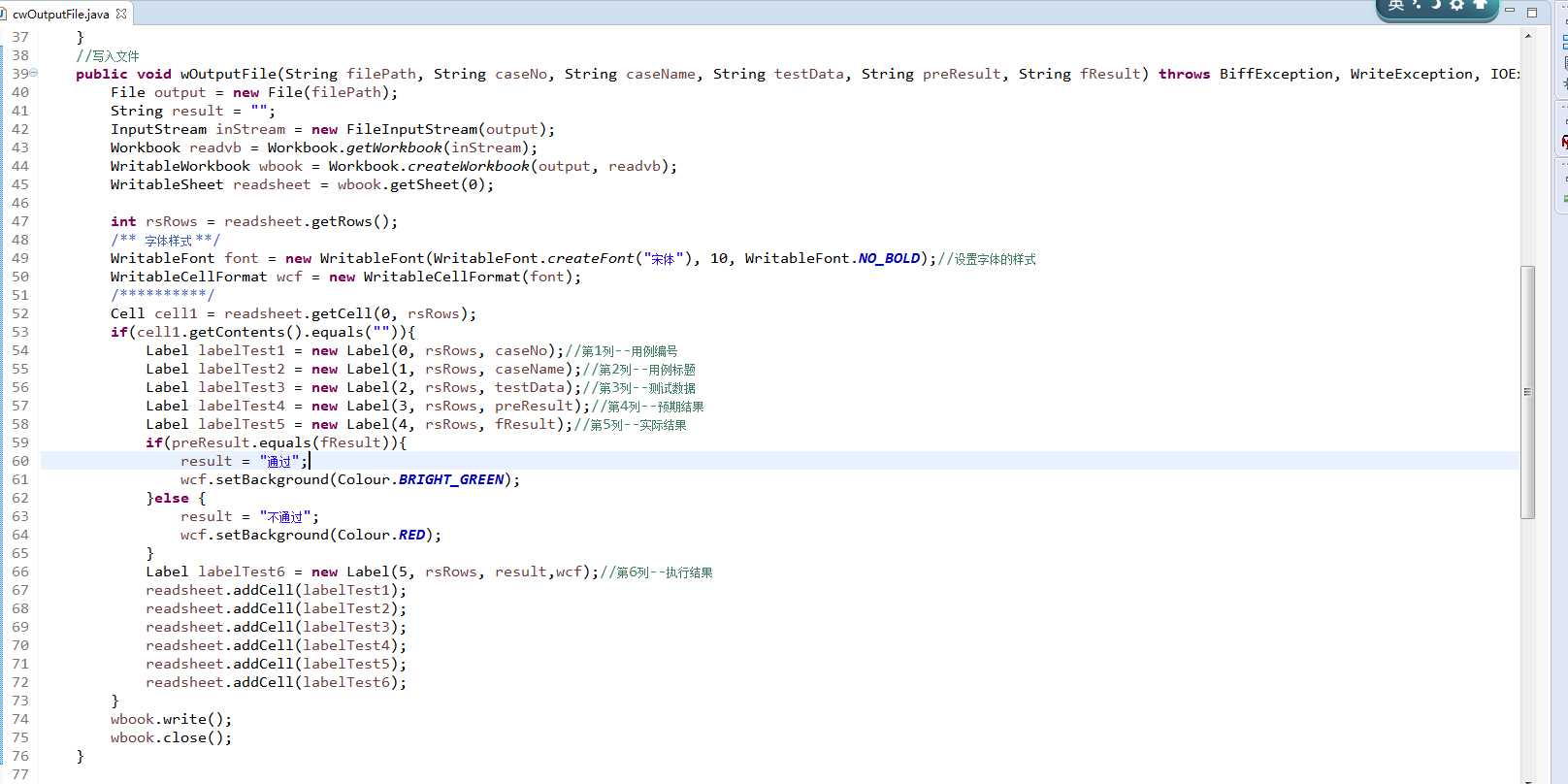Click 'addCell(labelTest4)' on line 70
Screen dimensions: 1568x784
point(315,645)
